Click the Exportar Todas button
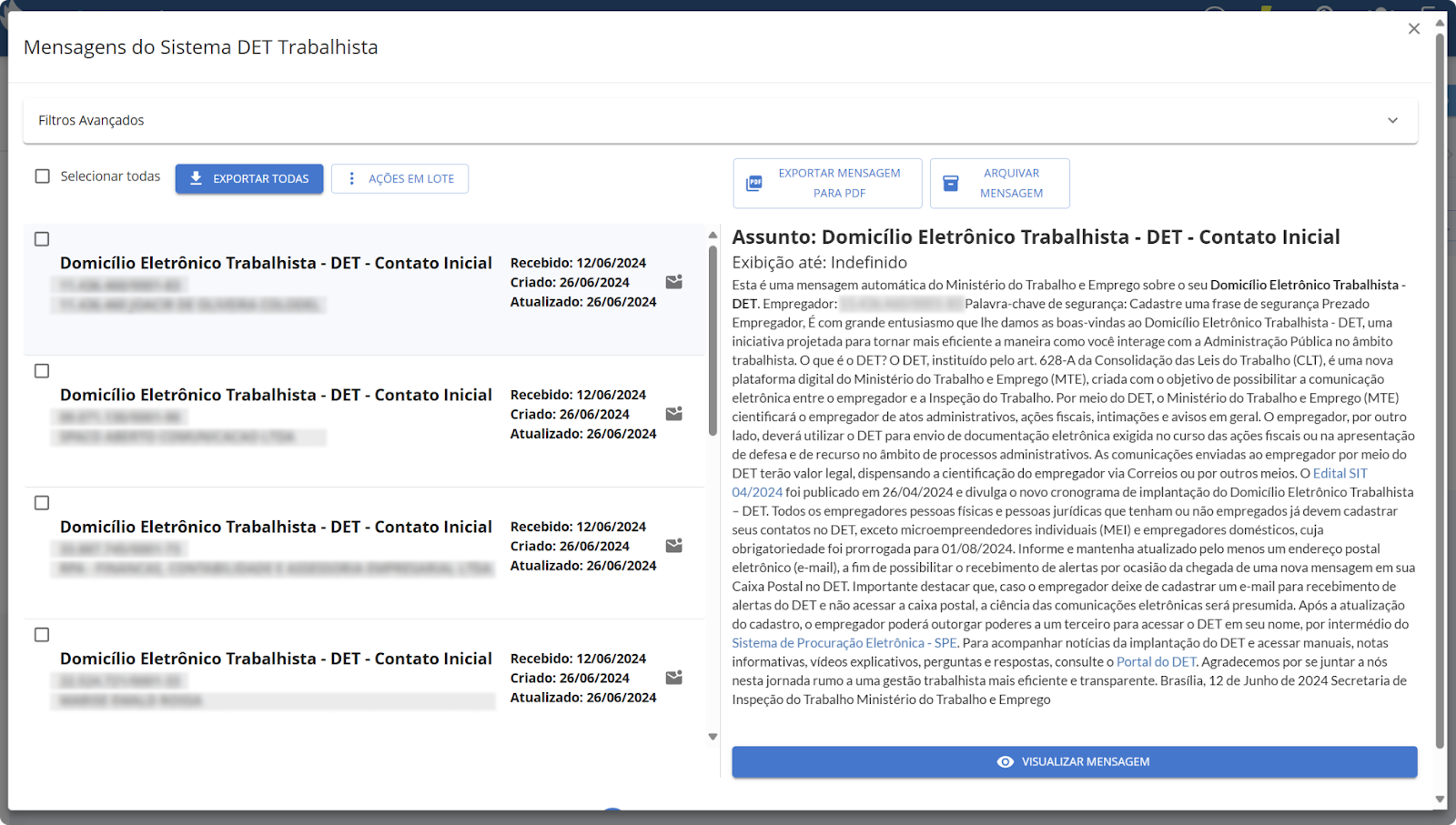 pyautogui.click(x=249, y=178)
